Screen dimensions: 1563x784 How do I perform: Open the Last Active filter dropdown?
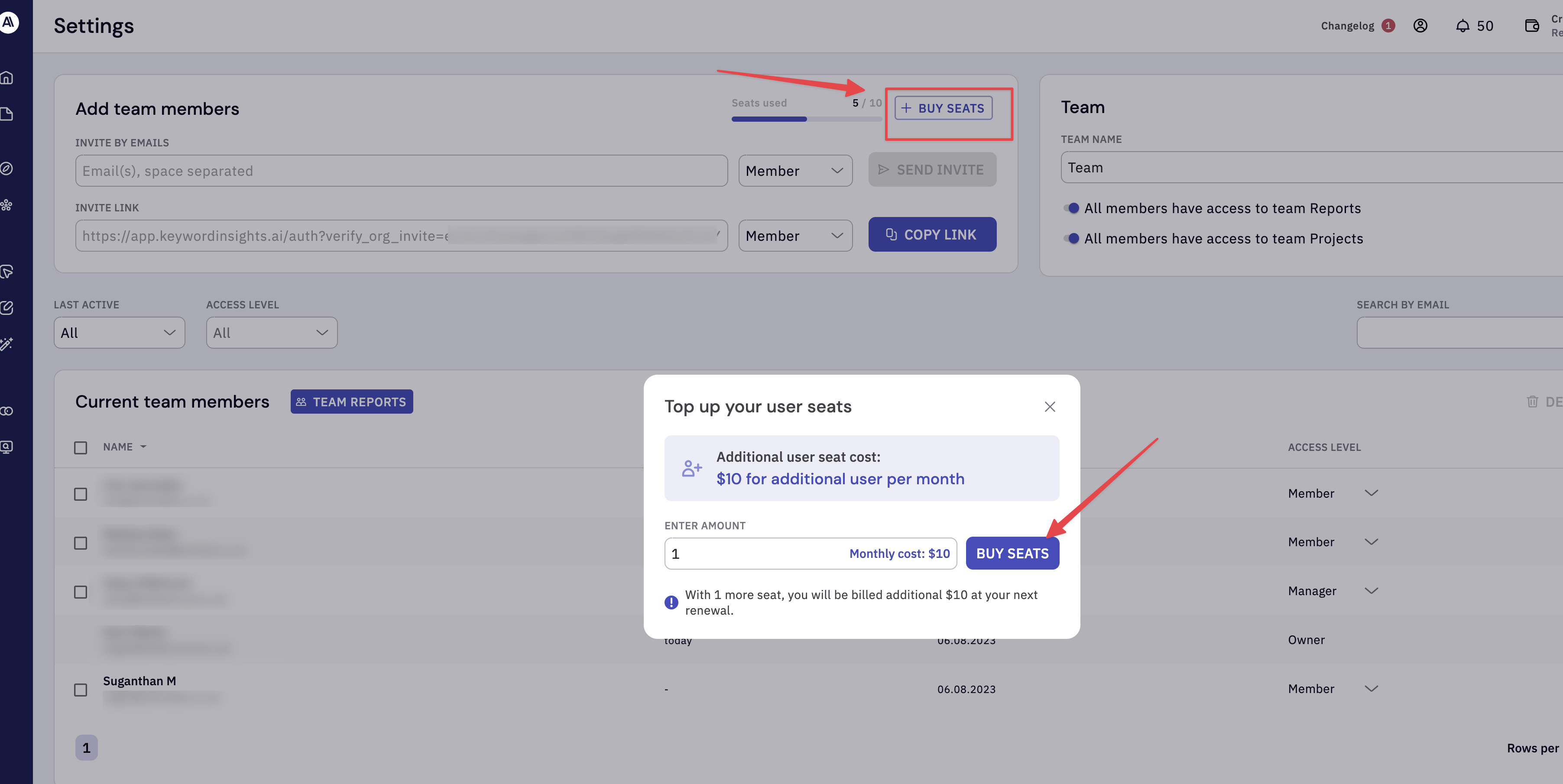119,333
